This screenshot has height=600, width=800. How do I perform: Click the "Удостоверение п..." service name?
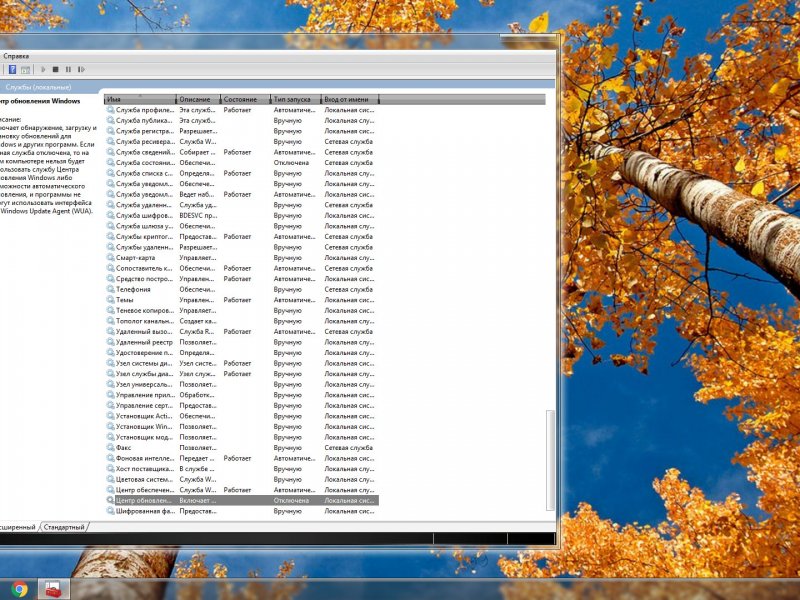(144, 353)
